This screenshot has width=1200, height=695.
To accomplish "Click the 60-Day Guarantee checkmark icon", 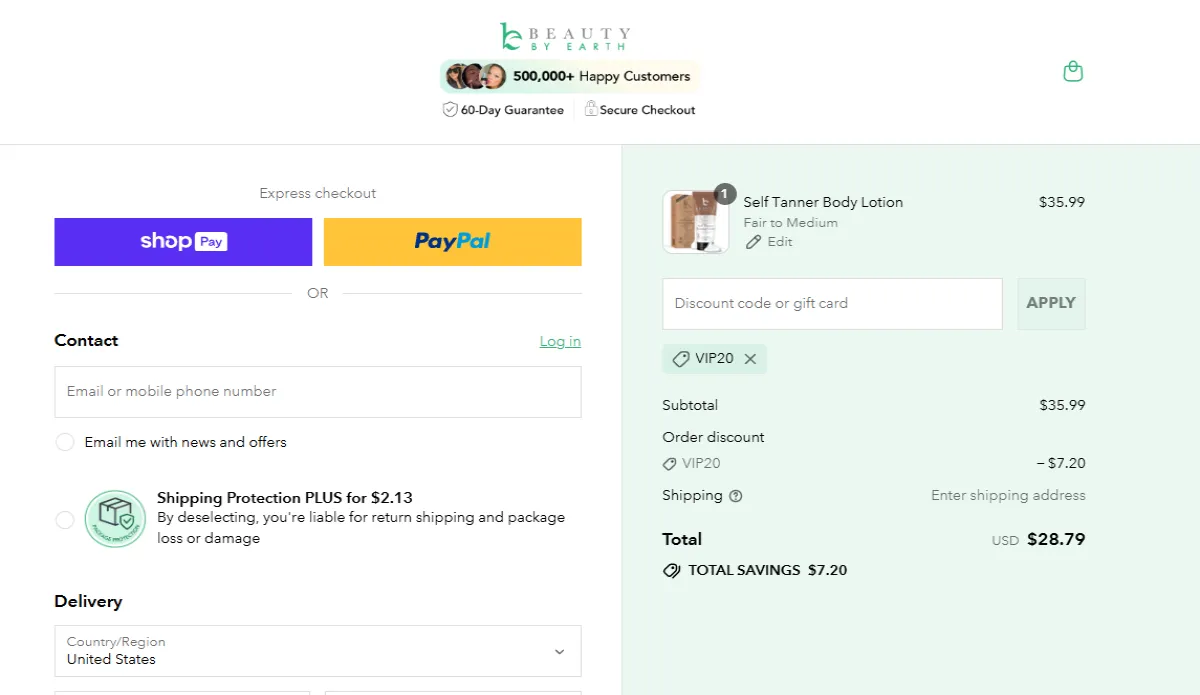I will 449,109.
